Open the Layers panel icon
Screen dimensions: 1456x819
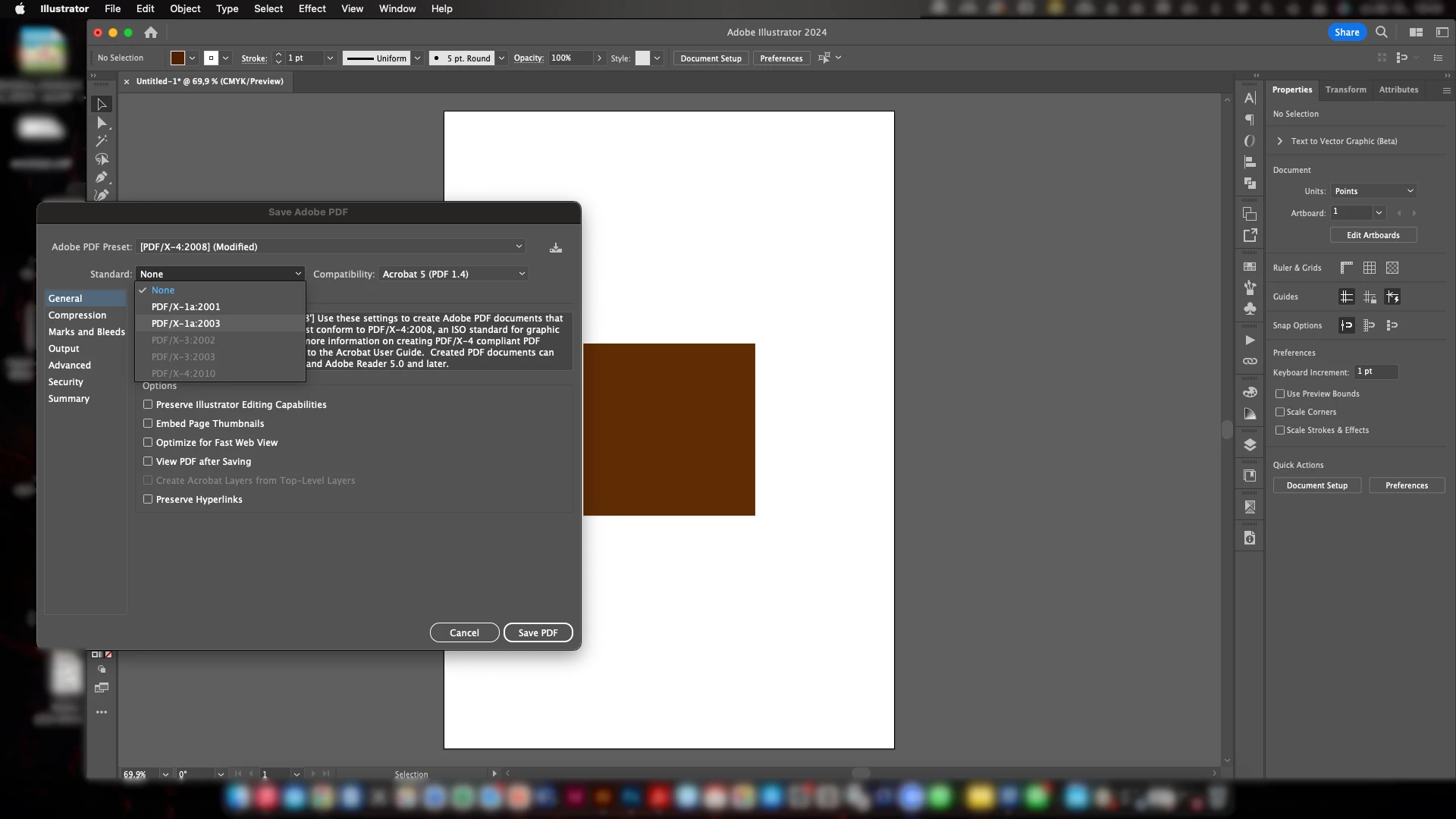pos(1250,445)
